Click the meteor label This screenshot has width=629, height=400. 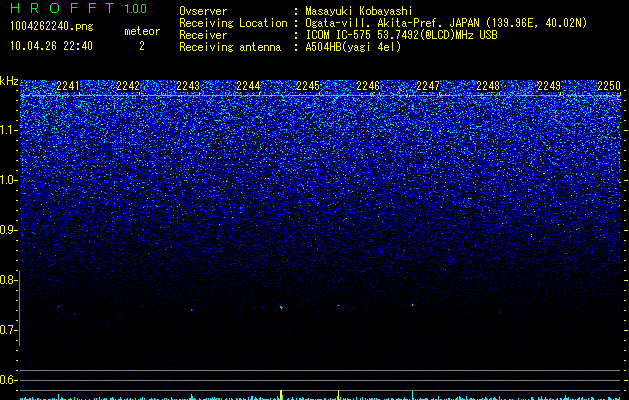pos(142,31)
